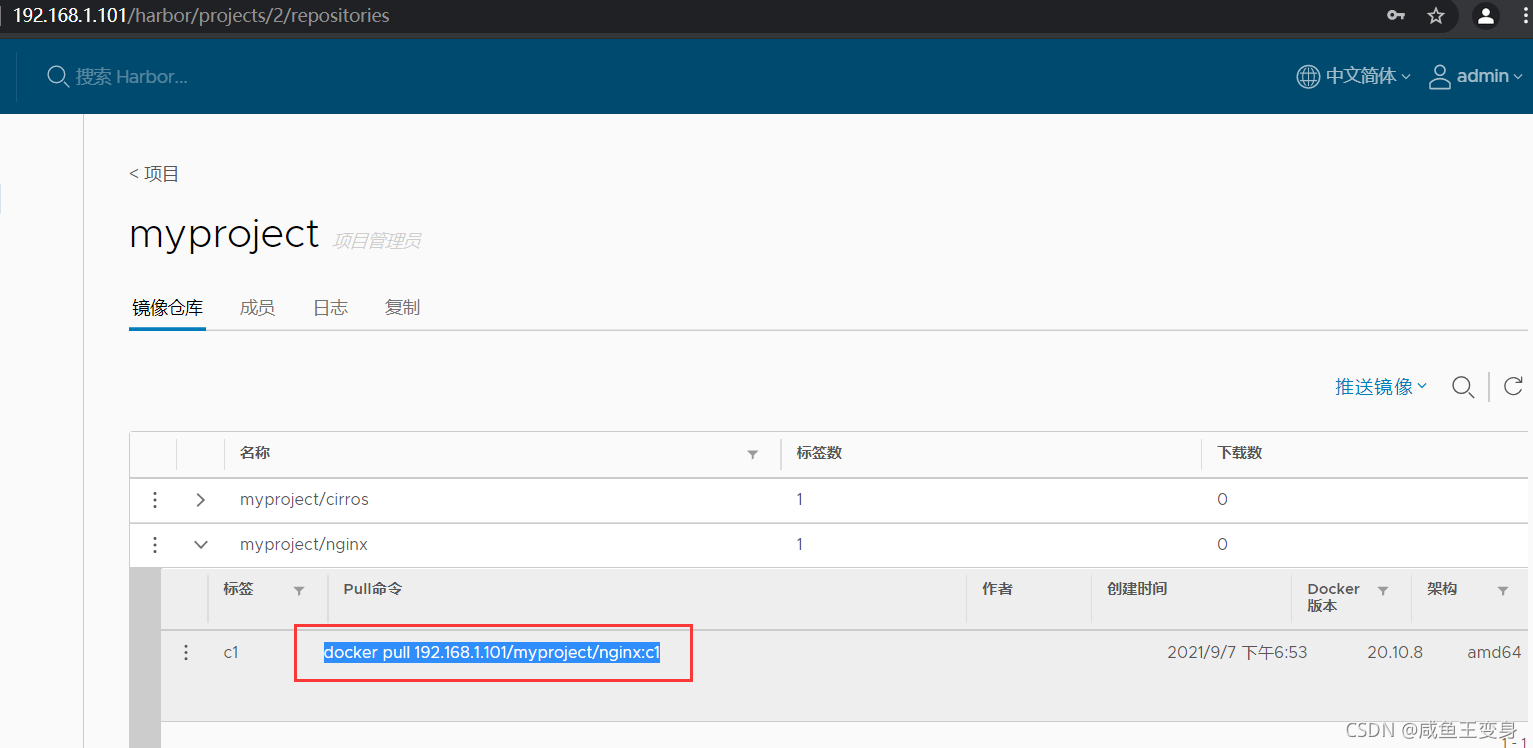Filter the Docker 版本 column
1533x748 pixels.
pyautogui.click(x=1382, y=591)
